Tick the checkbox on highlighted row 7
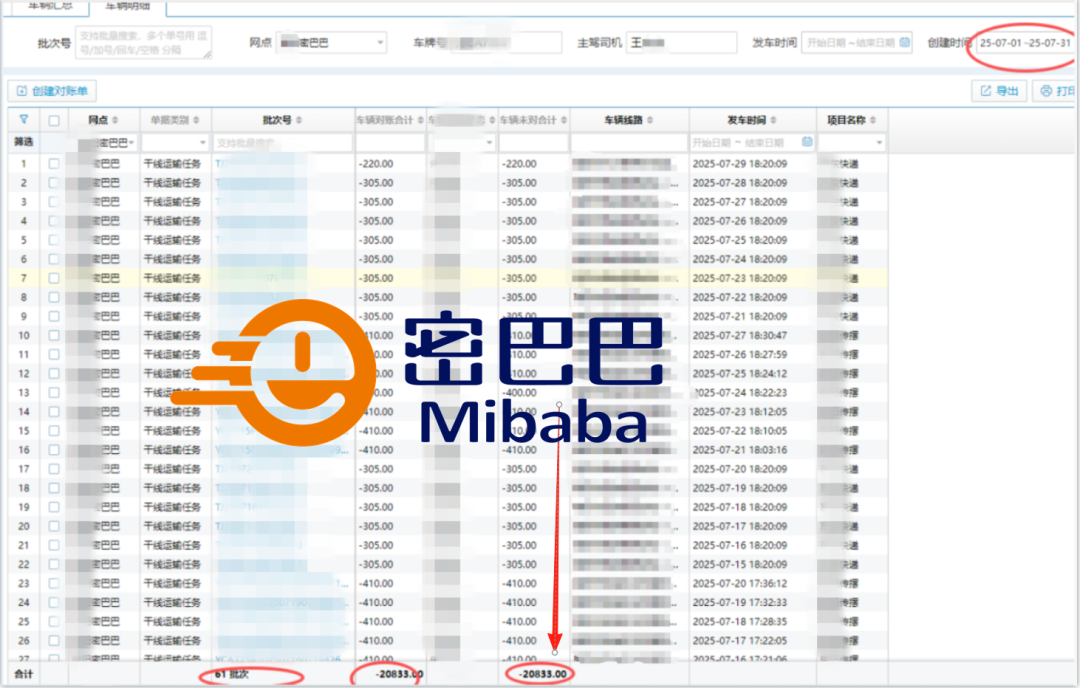Image resolution: width=1080 pixels, height=688 pixels. click(54, 278)
